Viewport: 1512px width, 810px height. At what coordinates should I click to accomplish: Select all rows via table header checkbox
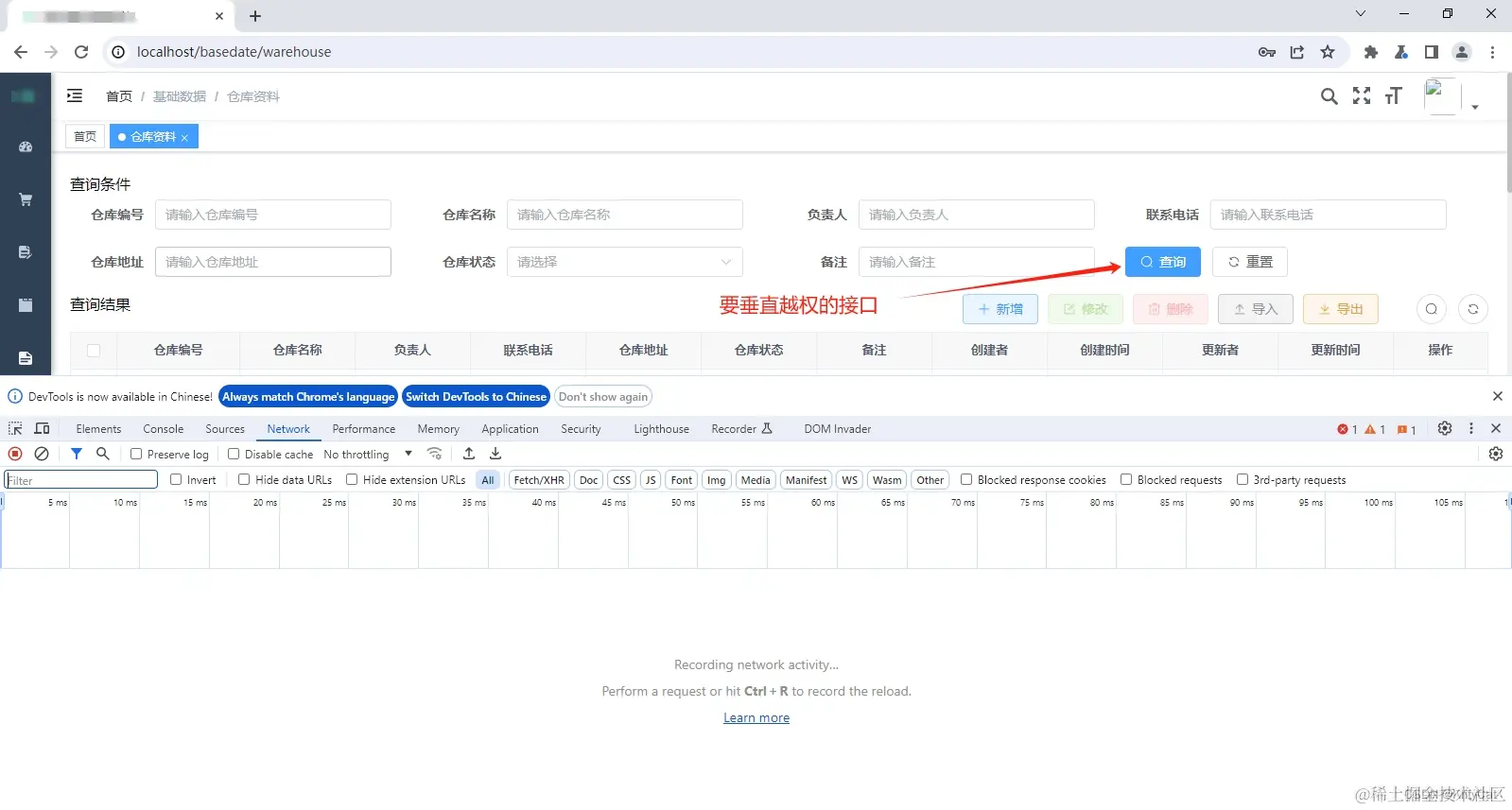94,350
